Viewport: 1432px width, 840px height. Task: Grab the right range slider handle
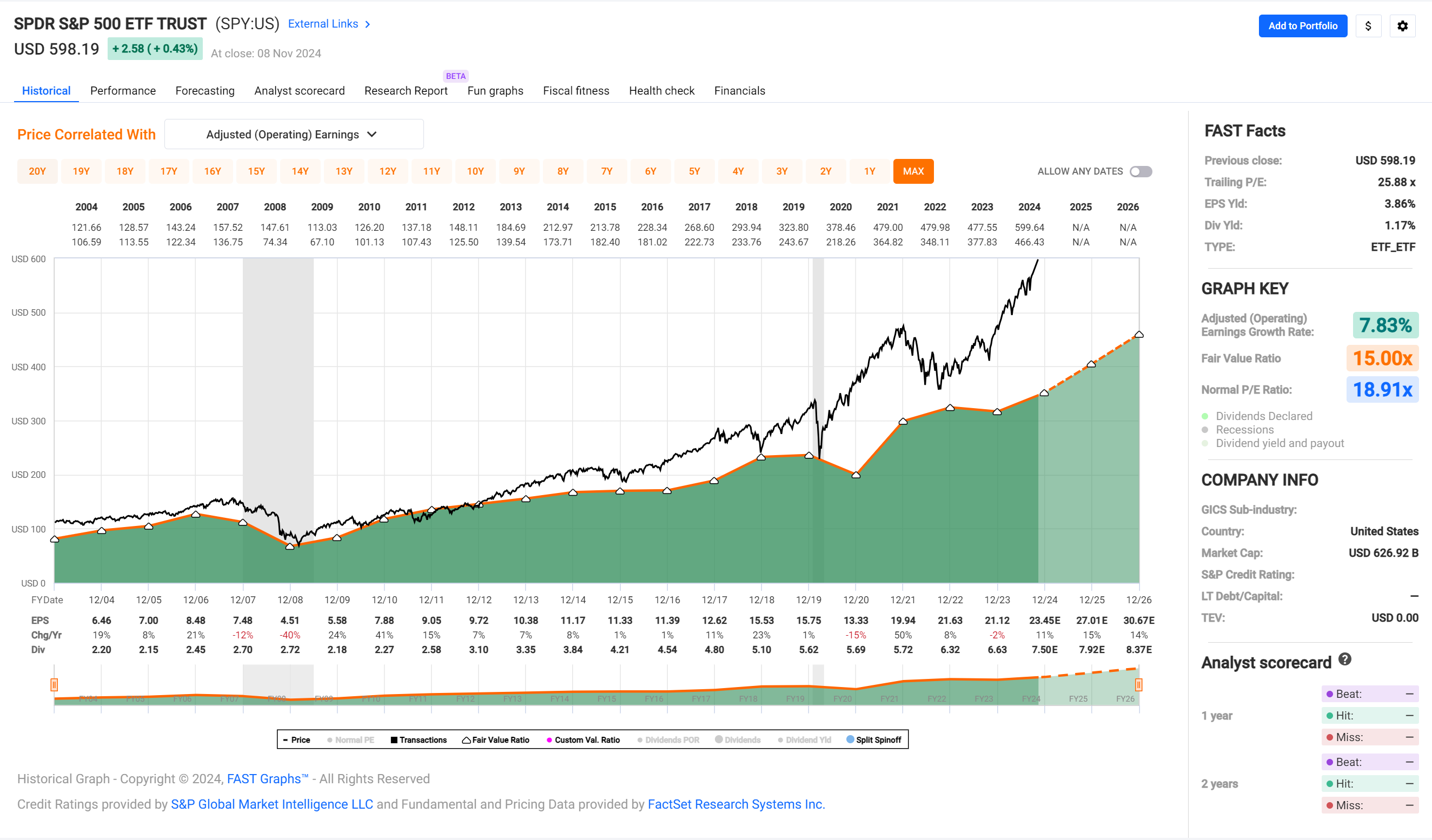coord(1138,684)
